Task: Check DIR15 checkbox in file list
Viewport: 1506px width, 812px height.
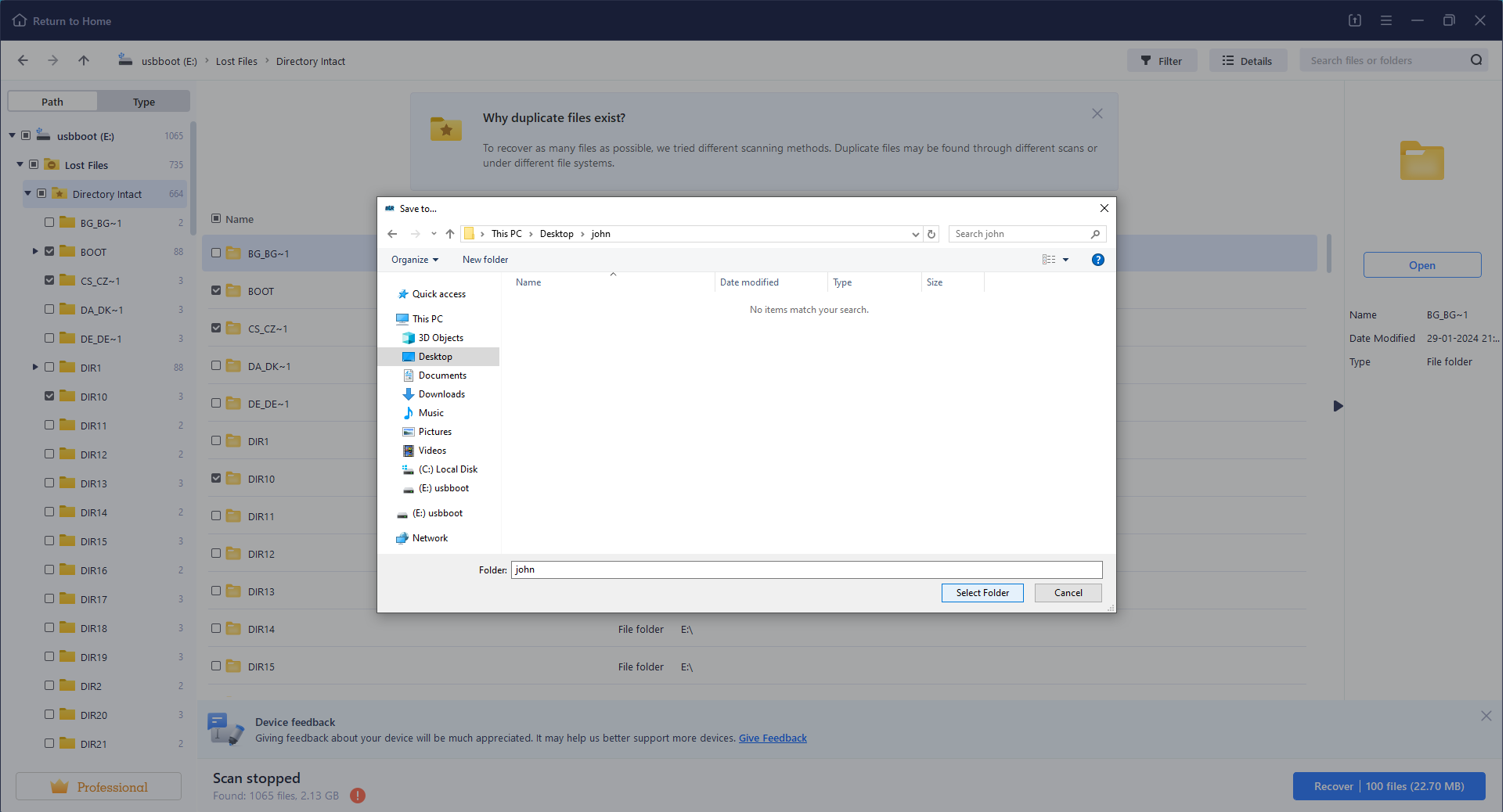Action: click(x=216, y=666)
